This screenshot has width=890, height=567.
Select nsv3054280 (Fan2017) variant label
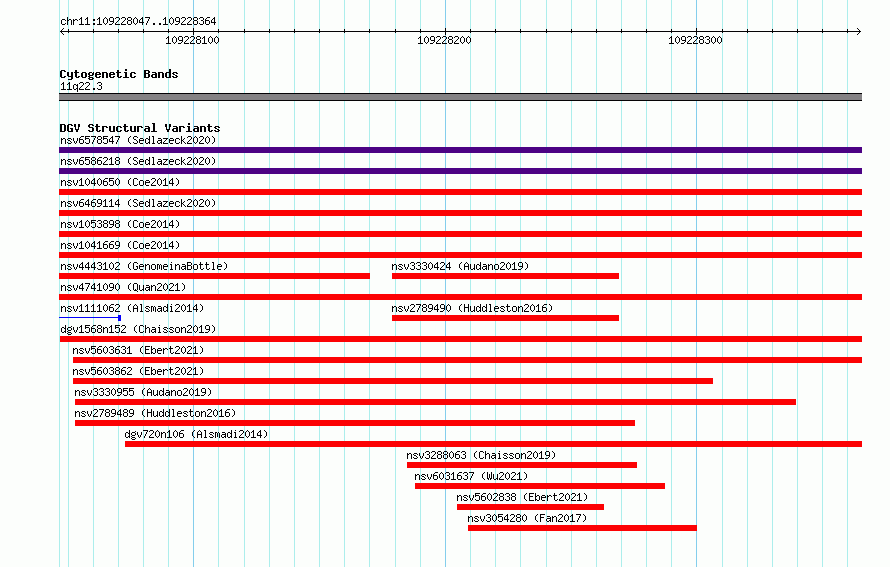tap(527, 518)
